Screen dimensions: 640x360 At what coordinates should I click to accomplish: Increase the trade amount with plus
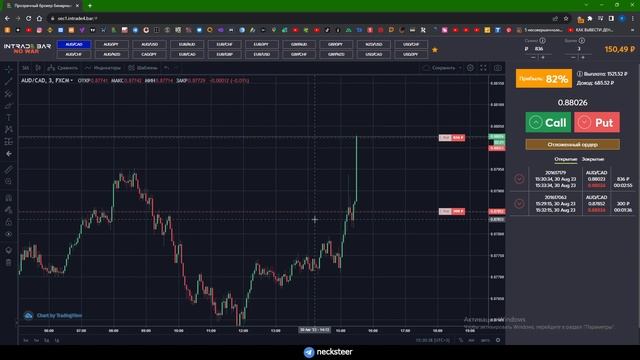pyautogui.click(x=543, y=58)
